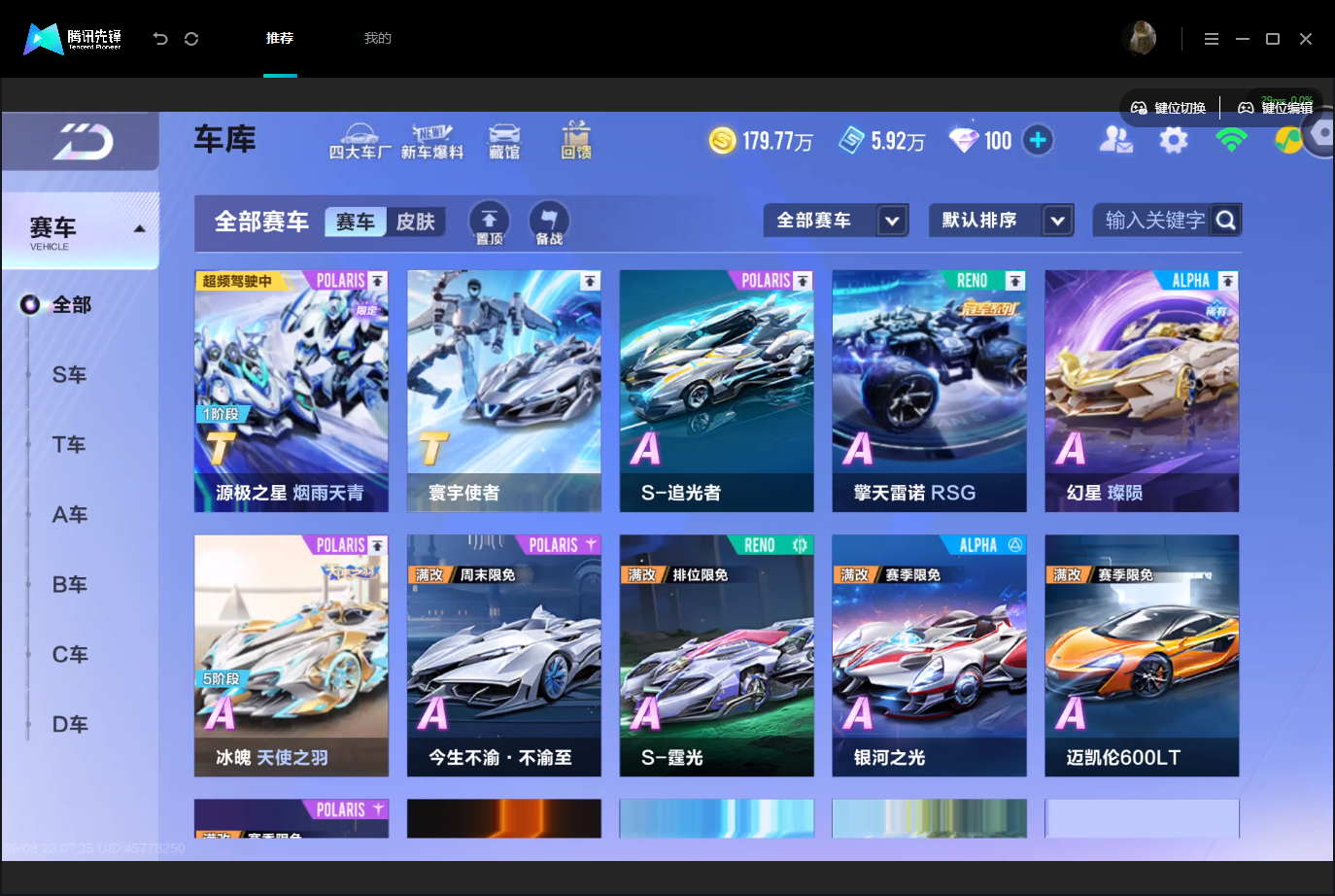Click the 置顶 pin-to-top round button
The image size is (1335, 896).
[x=490, y=223]
